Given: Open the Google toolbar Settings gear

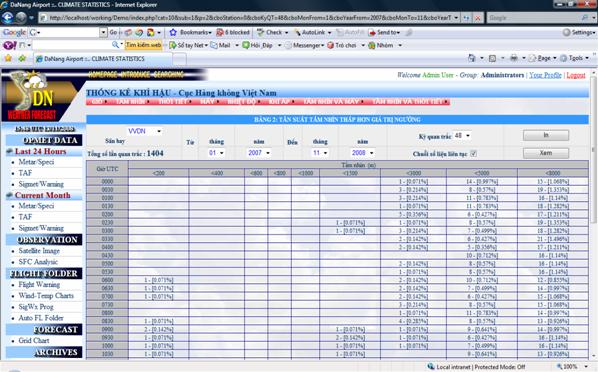Looking at the screenshot, I should tap(567, 33).
